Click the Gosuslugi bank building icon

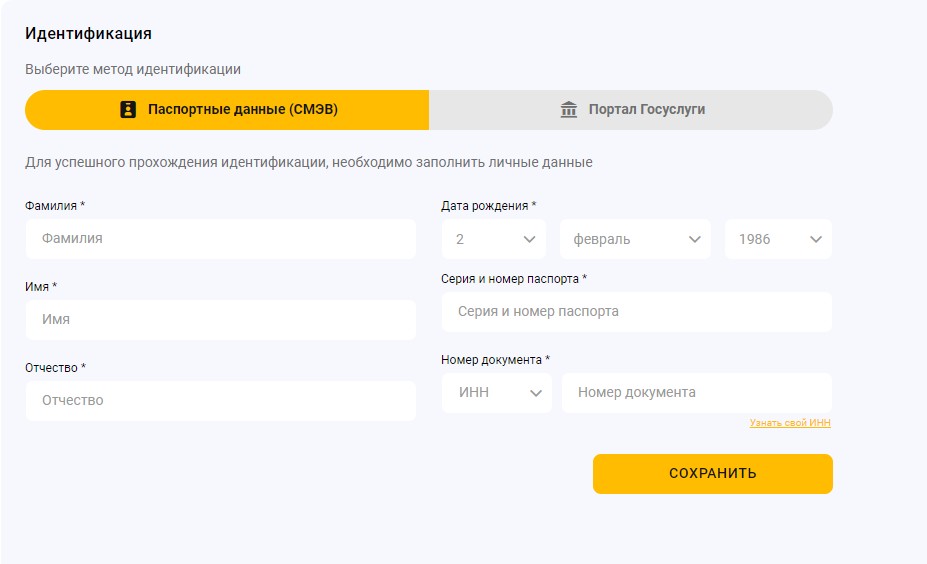569,109
